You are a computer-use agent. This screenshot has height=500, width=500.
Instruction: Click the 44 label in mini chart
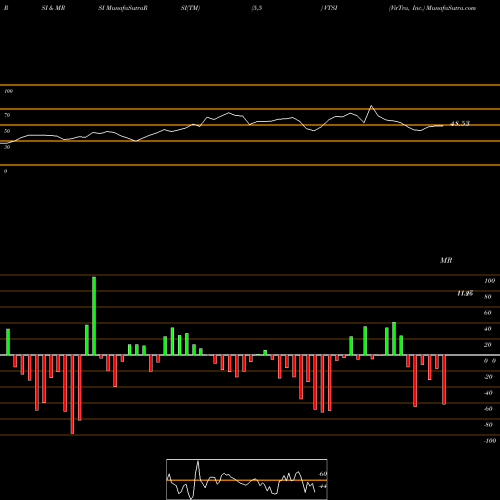coord(322,486)
